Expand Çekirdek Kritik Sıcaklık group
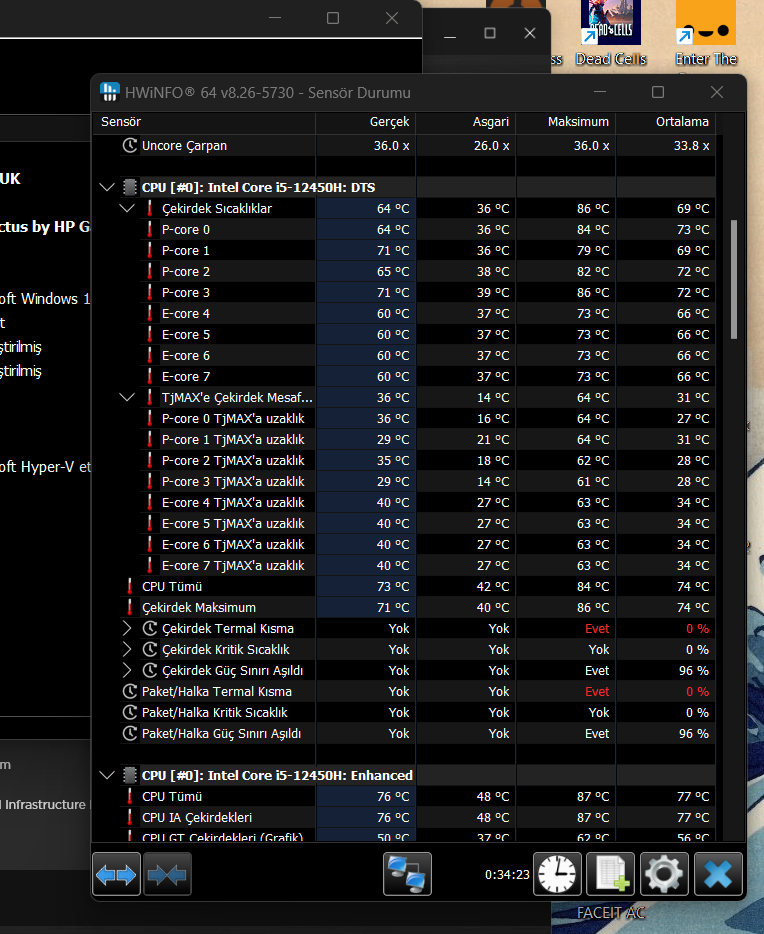 [127, 649]
